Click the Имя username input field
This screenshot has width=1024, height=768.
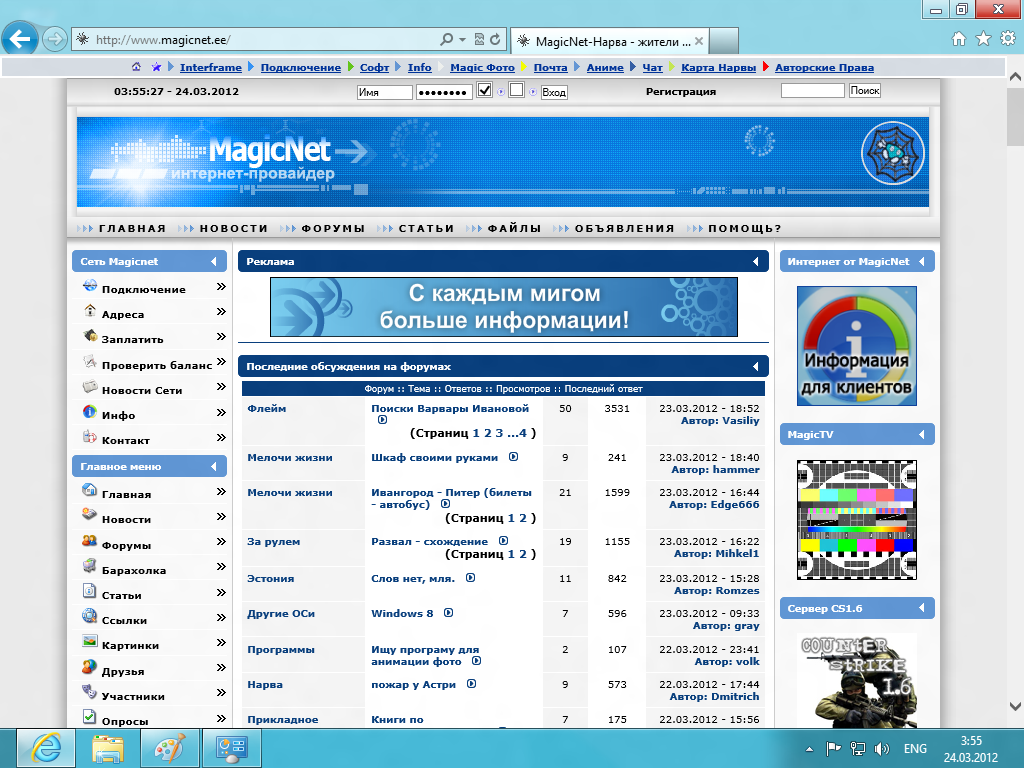pyautogui.click(x=385, y=92)
